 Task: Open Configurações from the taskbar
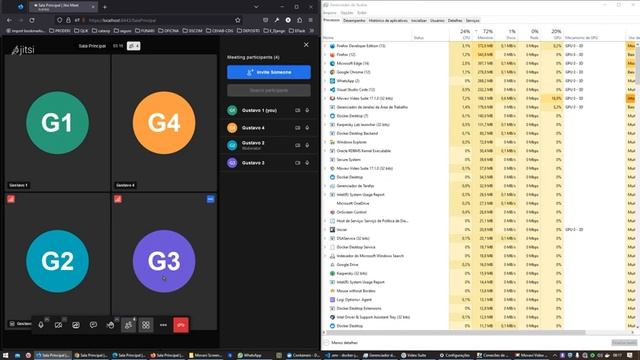(454, 356)
